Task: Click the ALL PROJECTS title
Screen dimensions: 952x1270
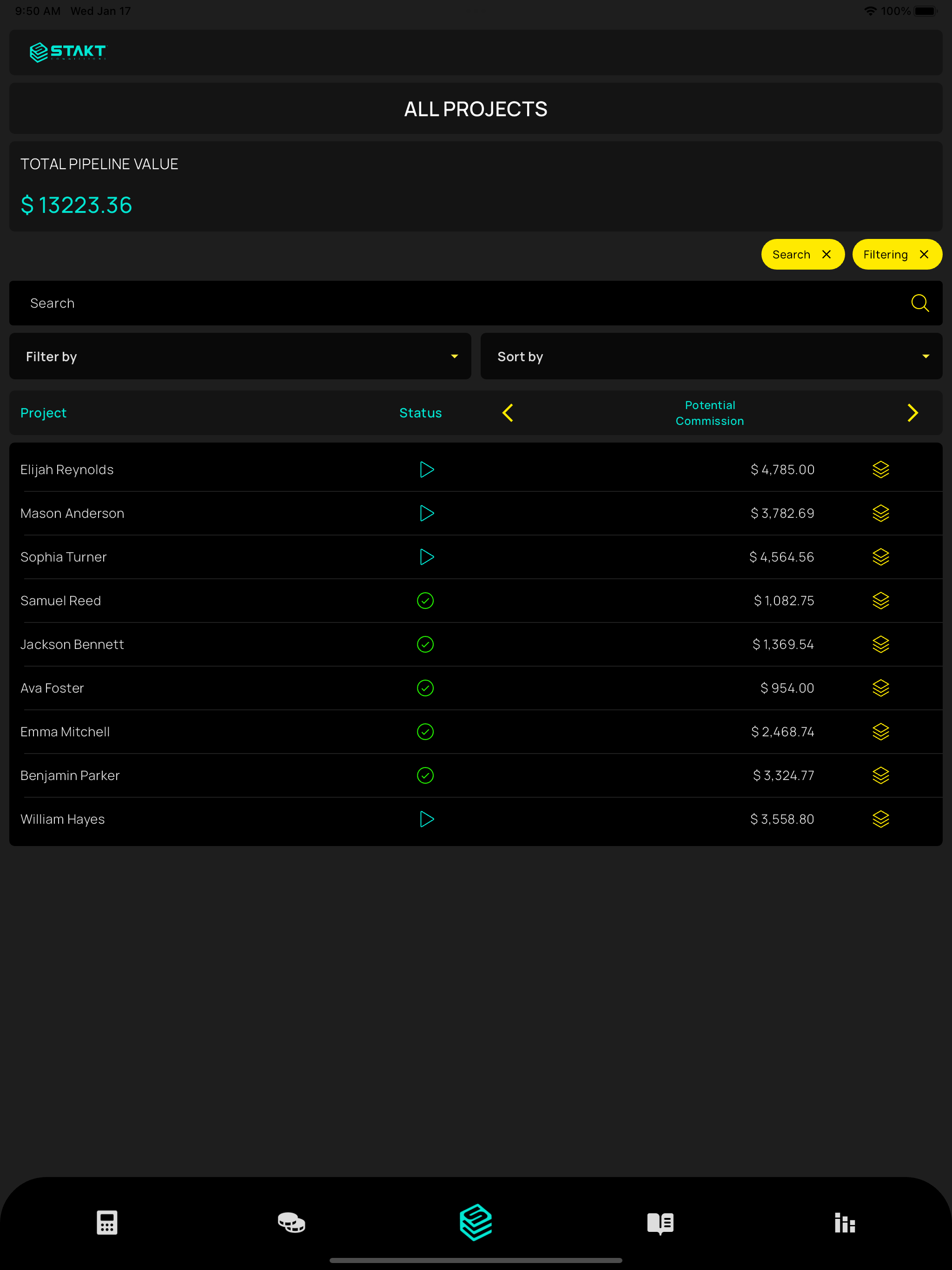Action: coord(476,109)
